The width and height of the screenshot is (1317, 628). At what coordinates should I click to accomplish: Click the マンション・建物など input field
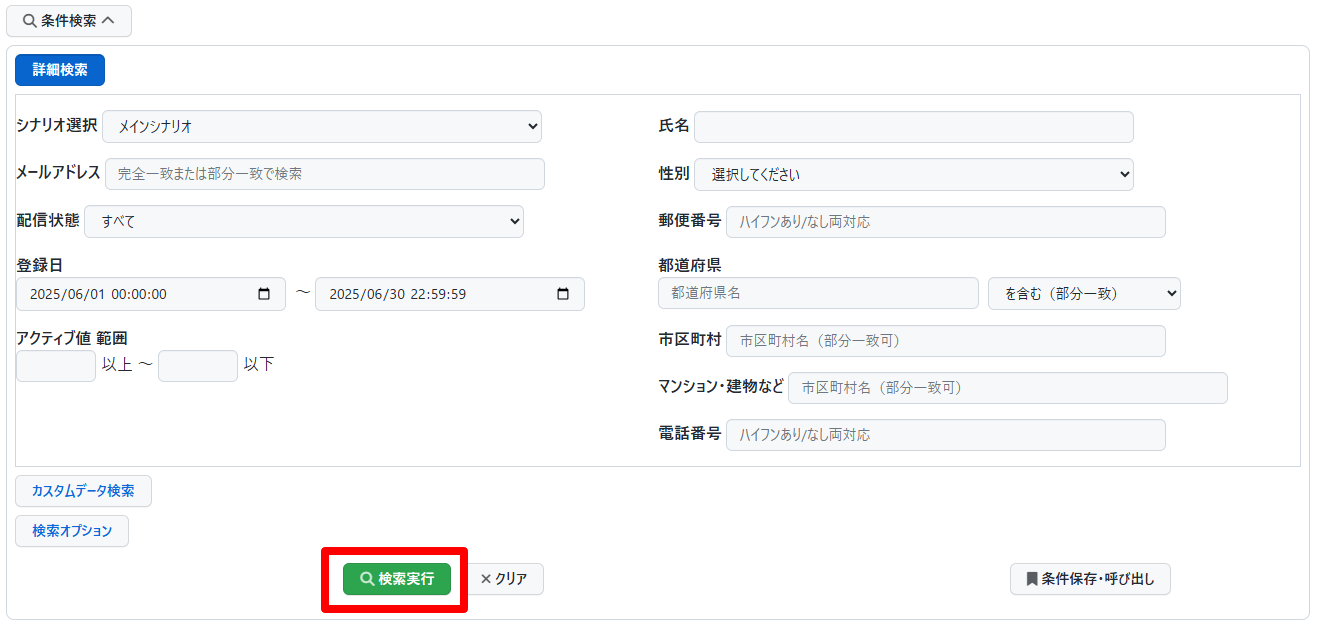(1007, 388)
